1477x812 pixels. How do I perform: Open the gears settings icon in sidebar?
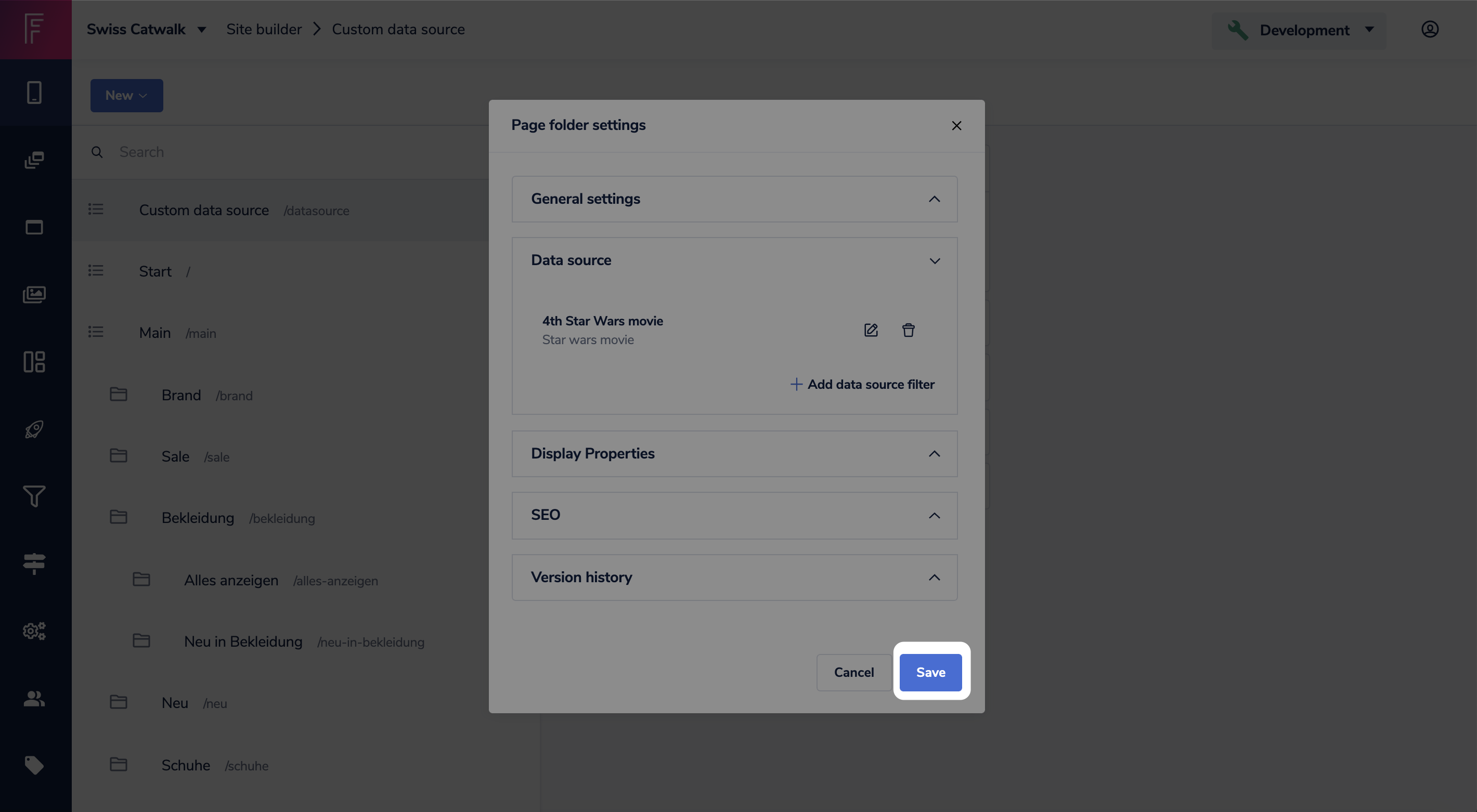(34, 631)
